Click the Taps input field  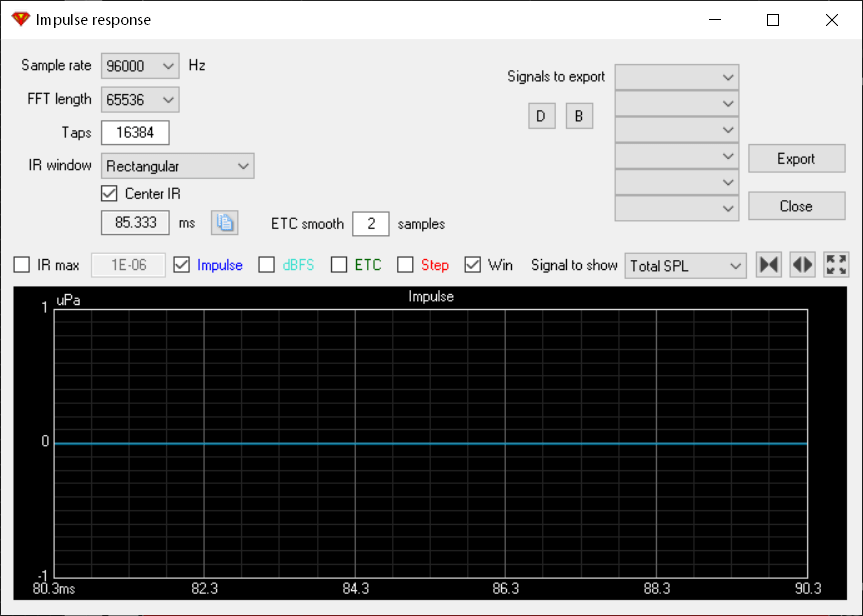click(x=135, y=133)
